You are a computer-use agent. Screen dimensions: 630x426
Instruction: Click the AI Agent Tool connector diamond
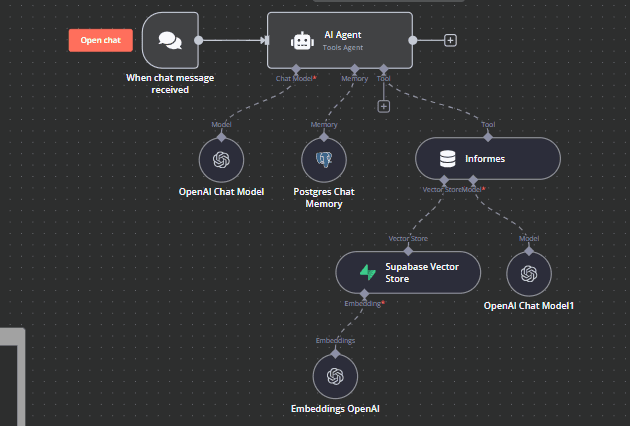coord(384,69)
